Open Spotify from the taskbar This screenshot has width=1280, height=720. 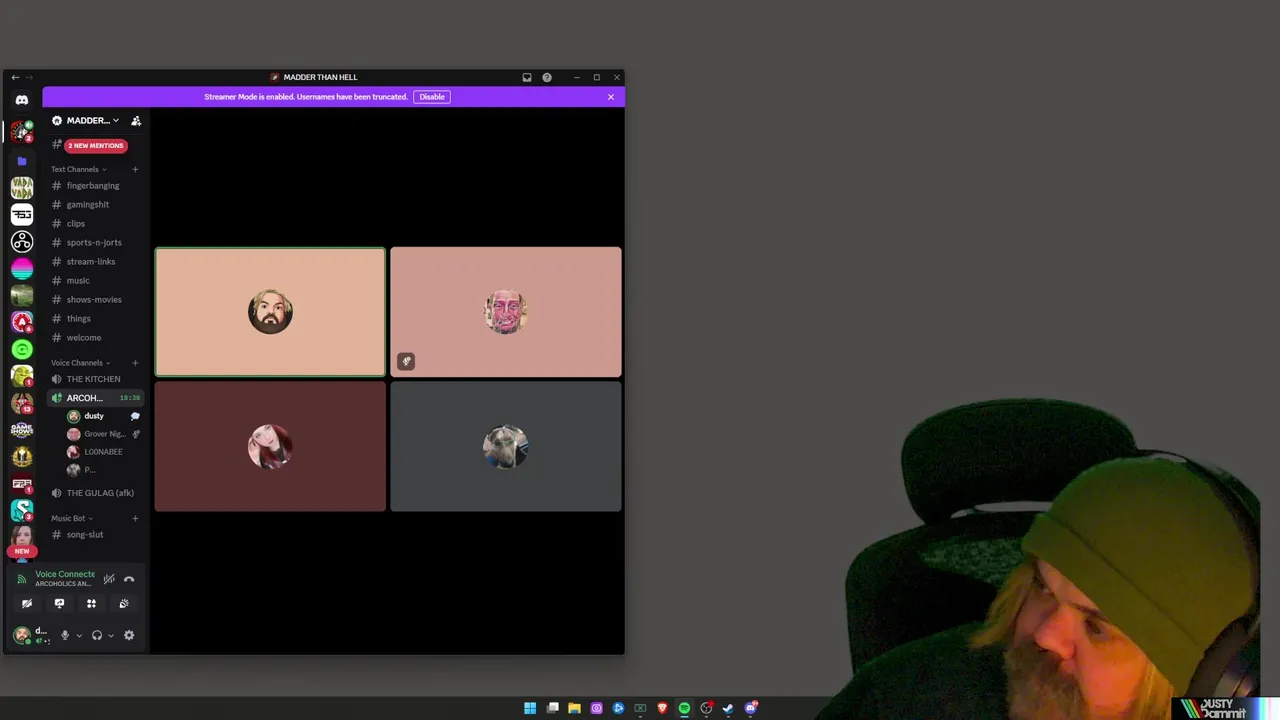click(x=684, y=708)
